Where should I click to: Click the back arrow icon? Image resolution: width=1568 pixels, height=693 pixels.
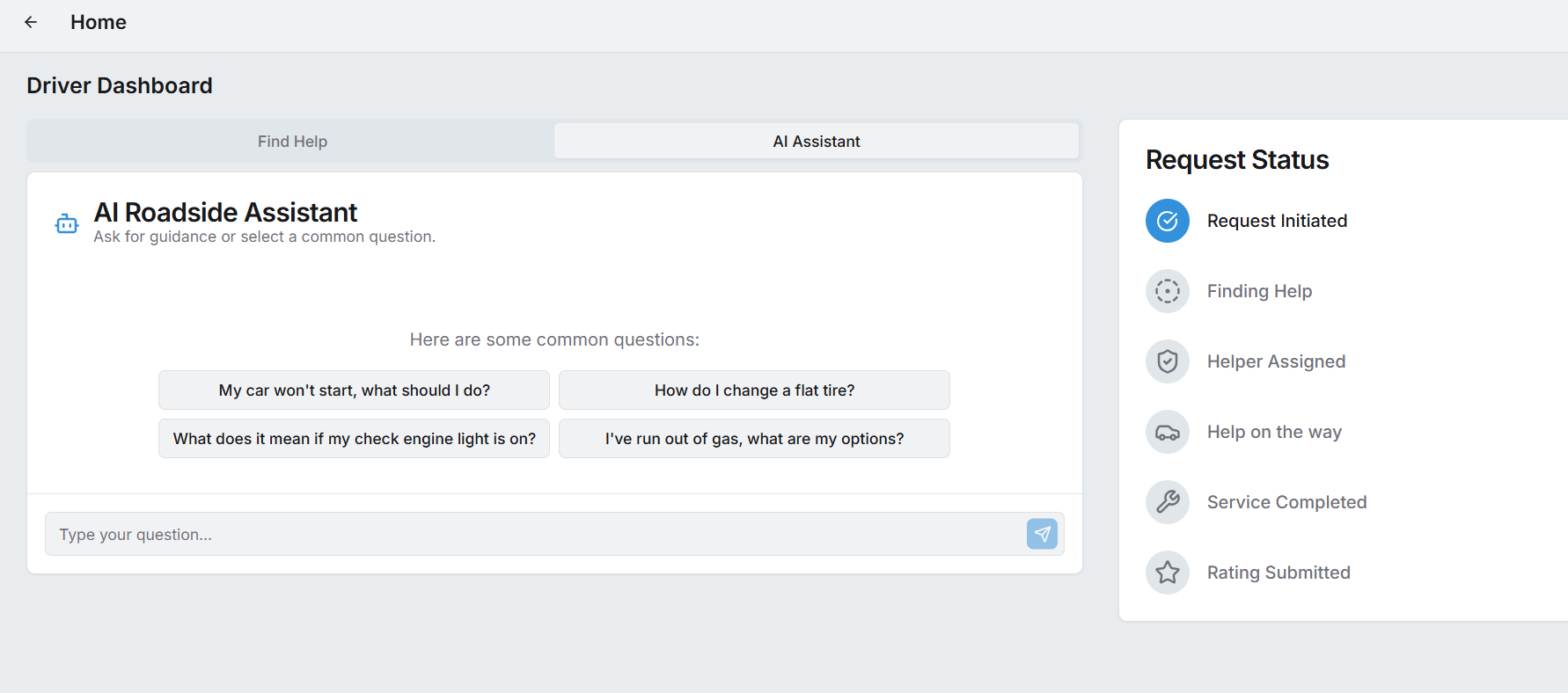pyautogui.click(x=31, y=22)
